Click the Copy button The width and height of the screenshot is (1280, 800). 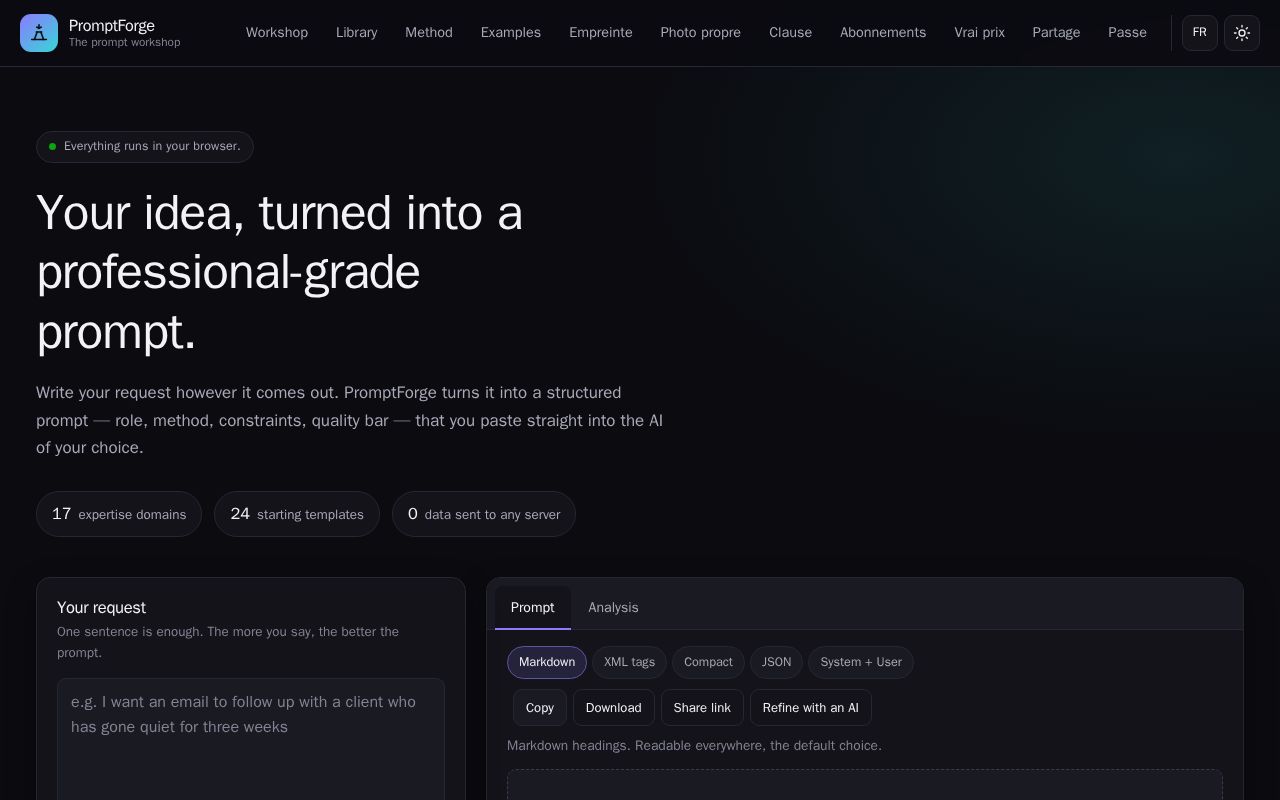click(x=540, y=708)
